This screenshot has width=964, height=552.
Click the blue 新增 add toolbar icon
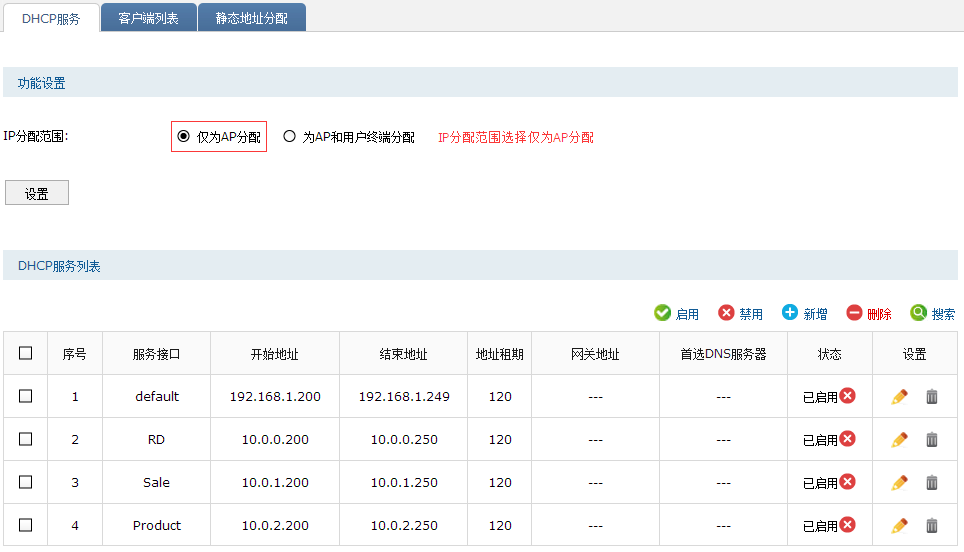point(790,312)
